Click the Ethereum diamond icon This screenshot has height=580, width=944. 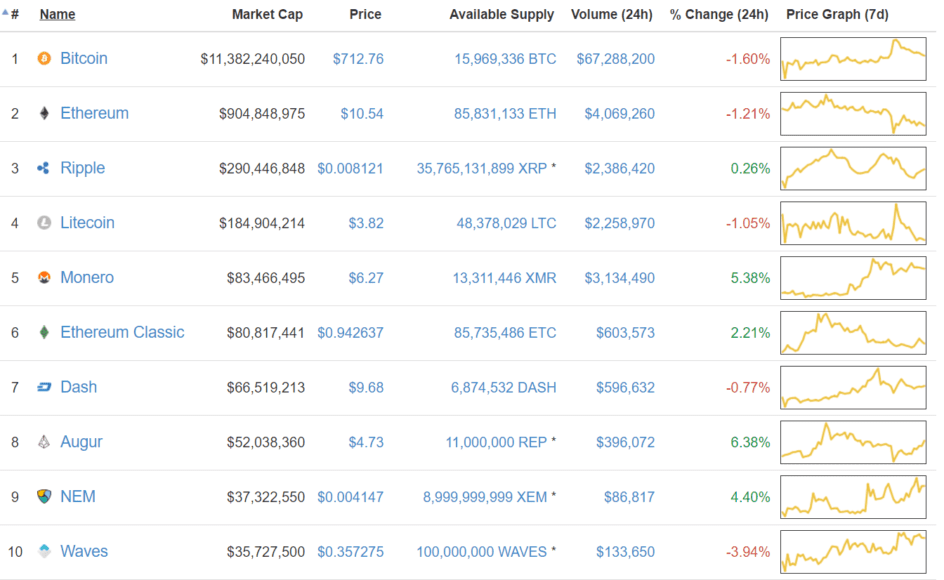tap(44, 113)
